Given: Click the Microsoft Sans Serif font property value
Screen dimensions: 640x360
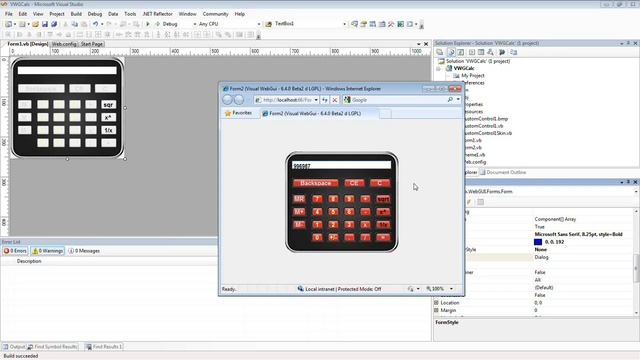Looking at the screenshot, I should 578,234.
